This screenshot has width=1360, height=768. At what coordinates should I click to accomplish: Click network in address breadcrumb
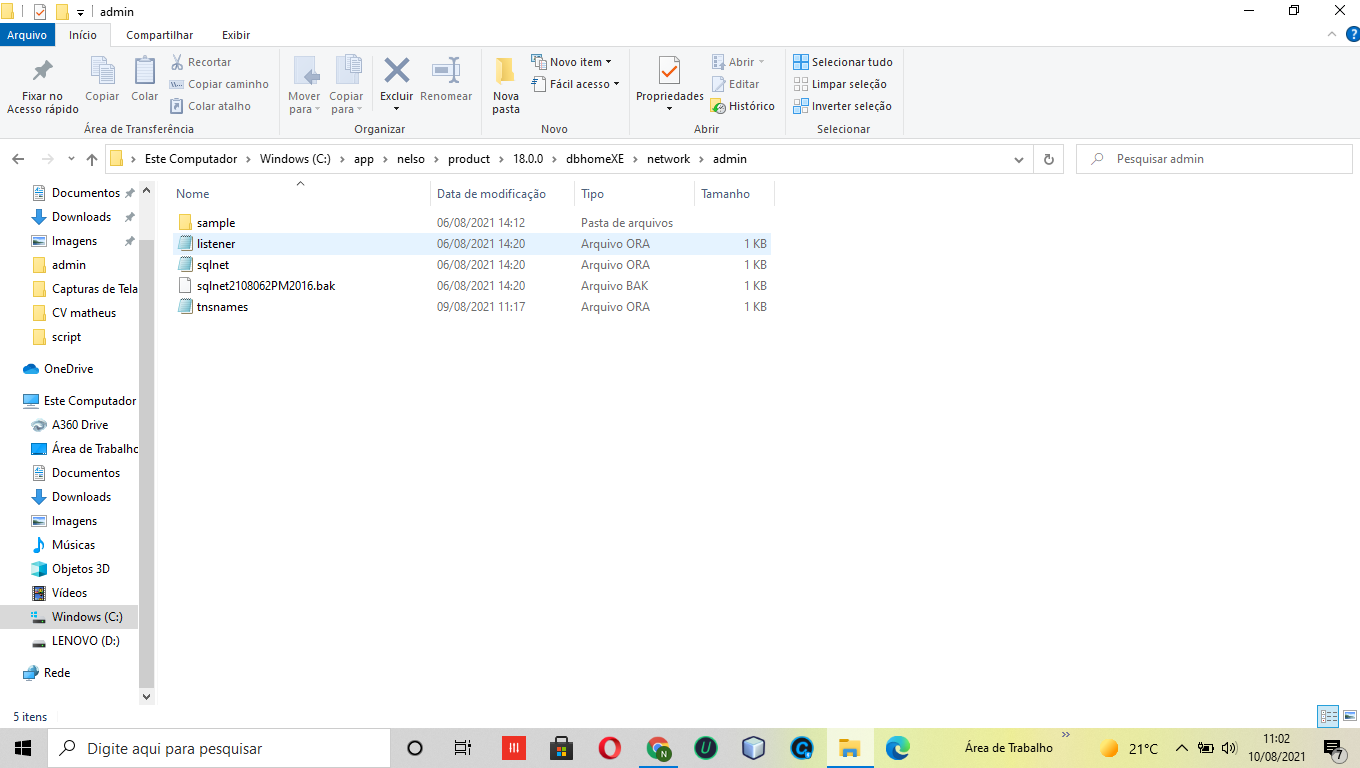(668, 159)
